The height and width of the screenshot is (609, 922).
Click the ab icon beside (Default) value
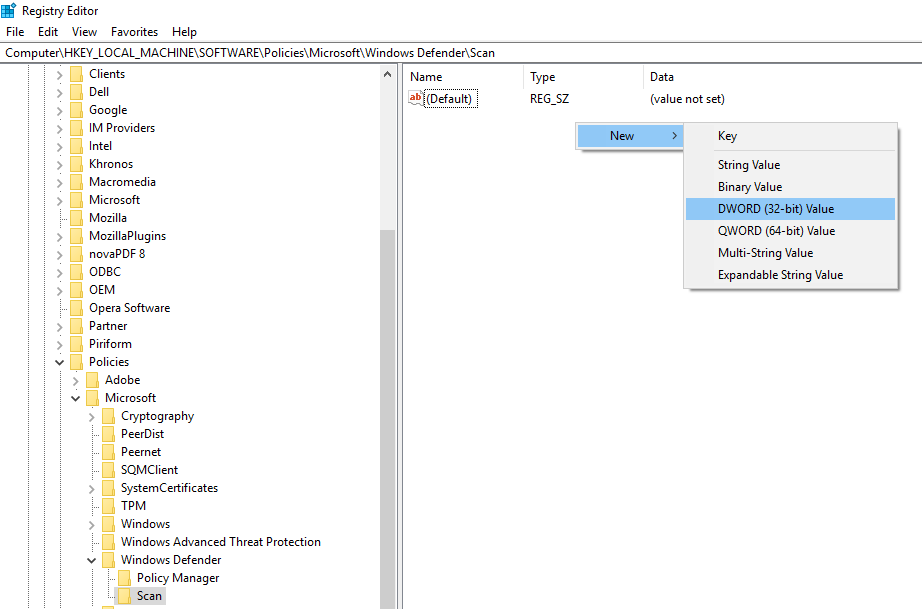(x=414, y=98)
